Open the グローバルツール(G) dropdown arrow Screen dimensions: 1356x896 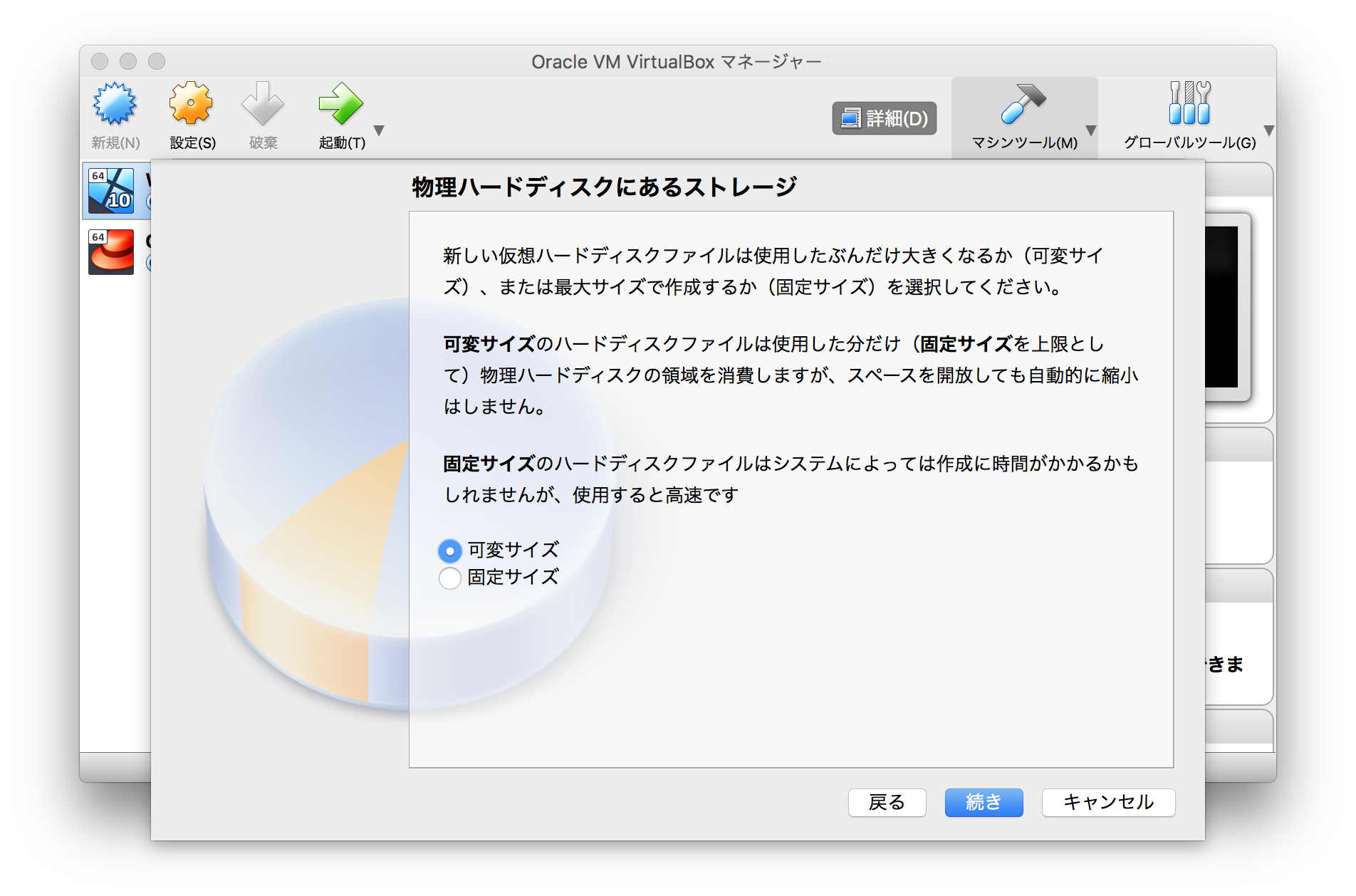[1269, 132]
